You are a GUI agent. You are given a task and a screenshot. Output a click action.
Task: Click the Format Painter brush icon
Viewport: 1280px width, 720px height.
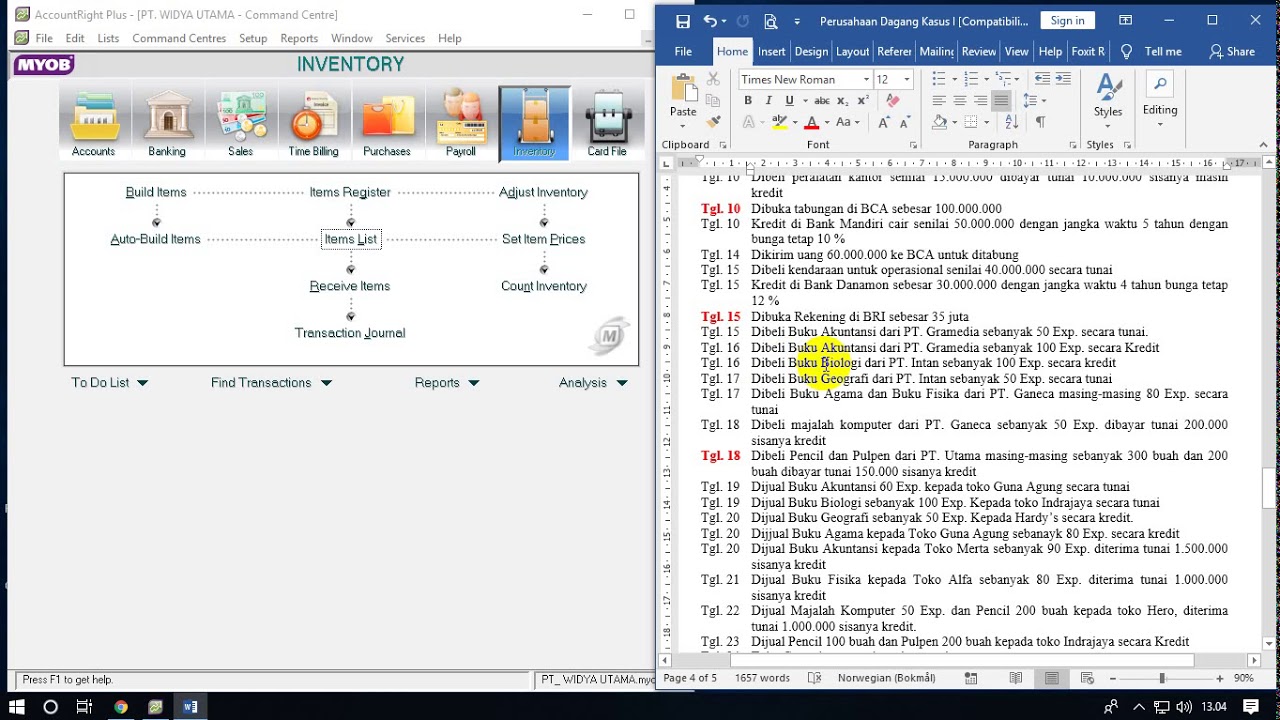click(713, 122)
